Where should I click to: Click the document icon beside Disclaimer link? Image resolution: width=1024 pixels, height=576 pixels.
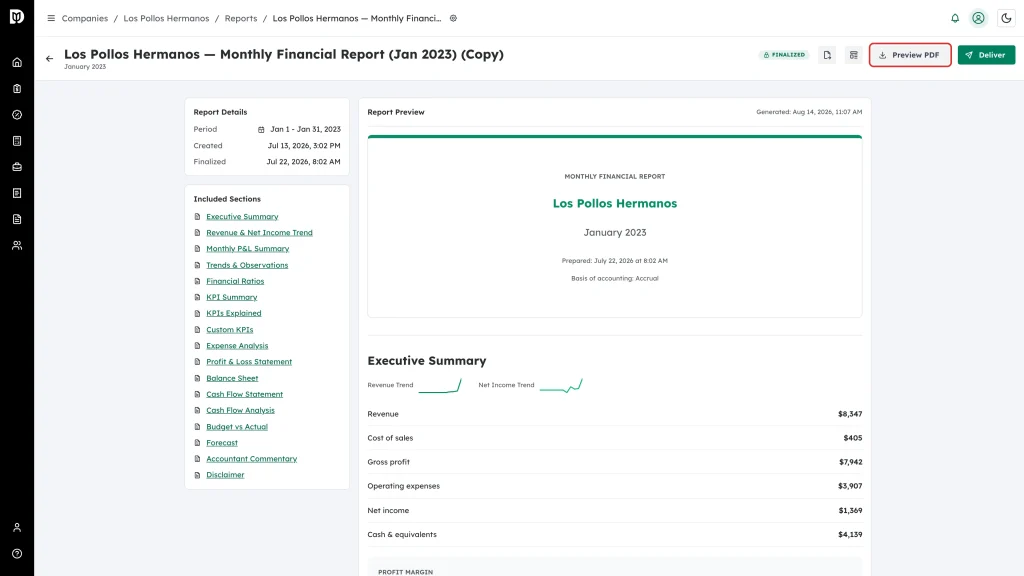pyautogui.click(x=197, y=475)
